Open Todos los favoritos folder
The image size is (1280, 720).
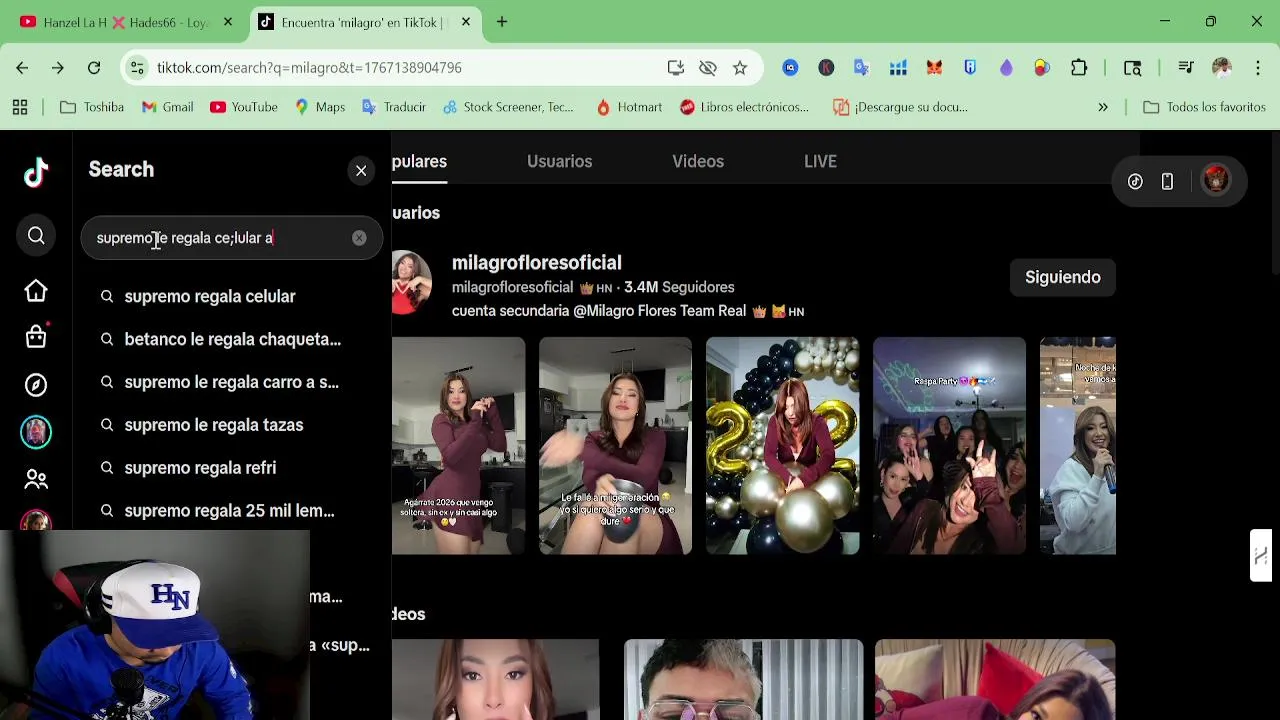(1205, 107)
